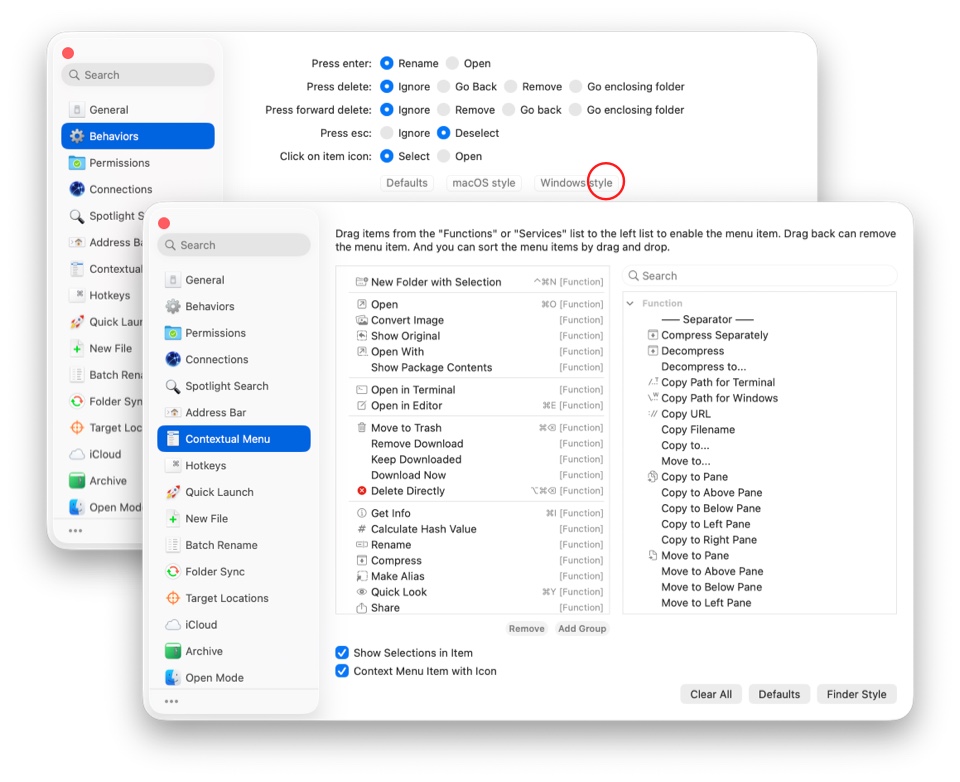Viewport: 960px width, 782px height.
Task: Click the Hotkeys icon in front sidebar
Action: click(x=173, y=465)
